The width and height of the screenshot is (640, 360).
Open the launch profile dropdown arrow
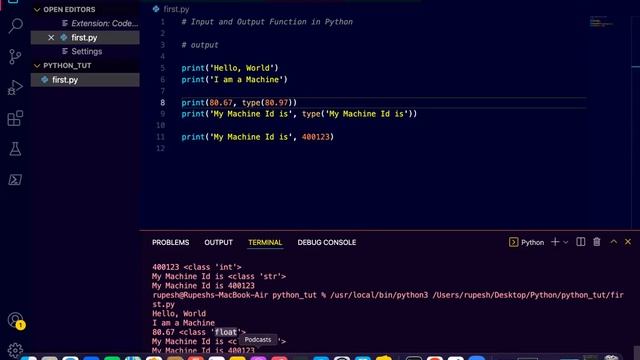[566, 242]
